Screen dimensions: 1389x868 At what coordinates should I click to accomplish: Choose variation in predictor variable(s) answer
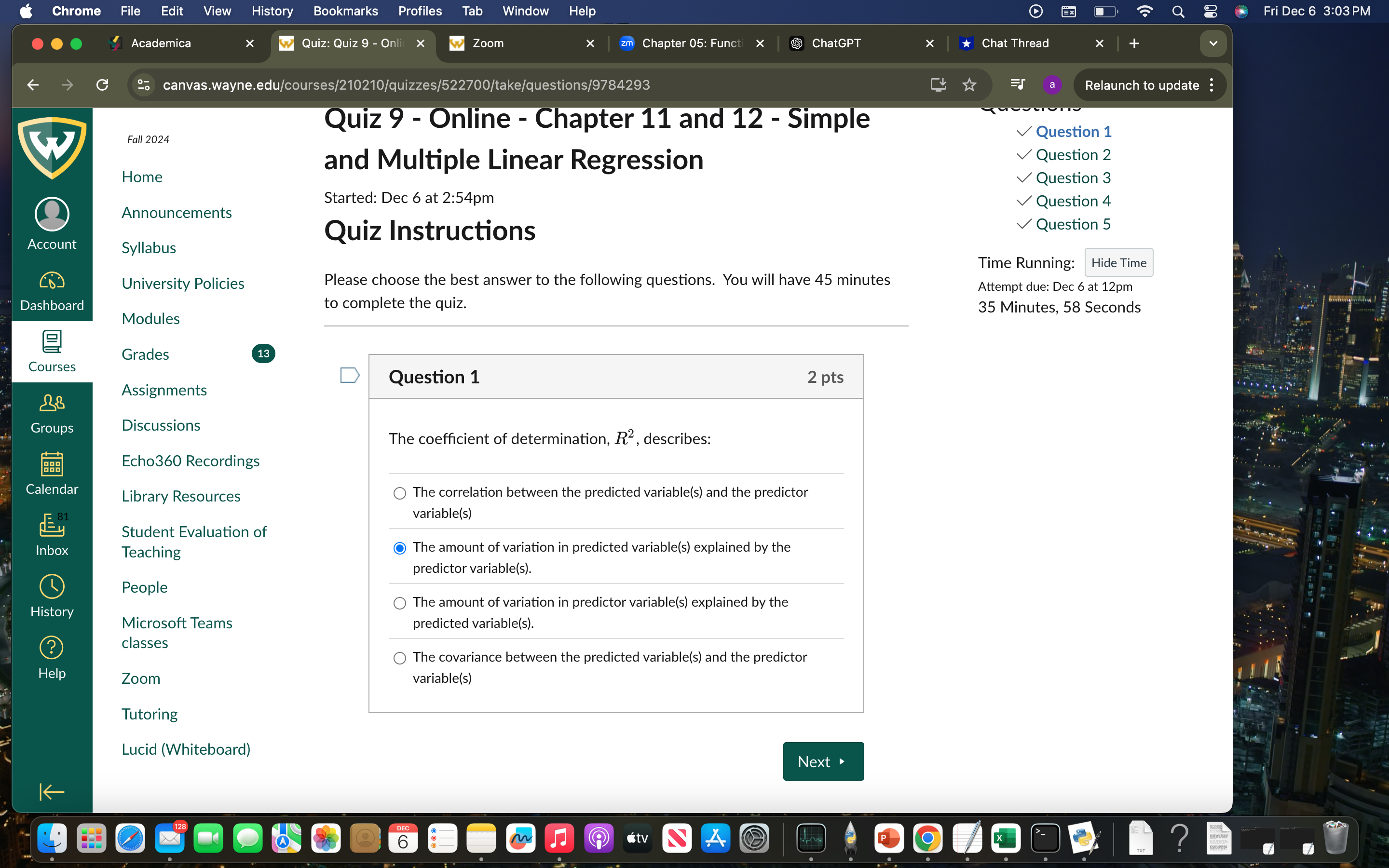pos(399,603)
